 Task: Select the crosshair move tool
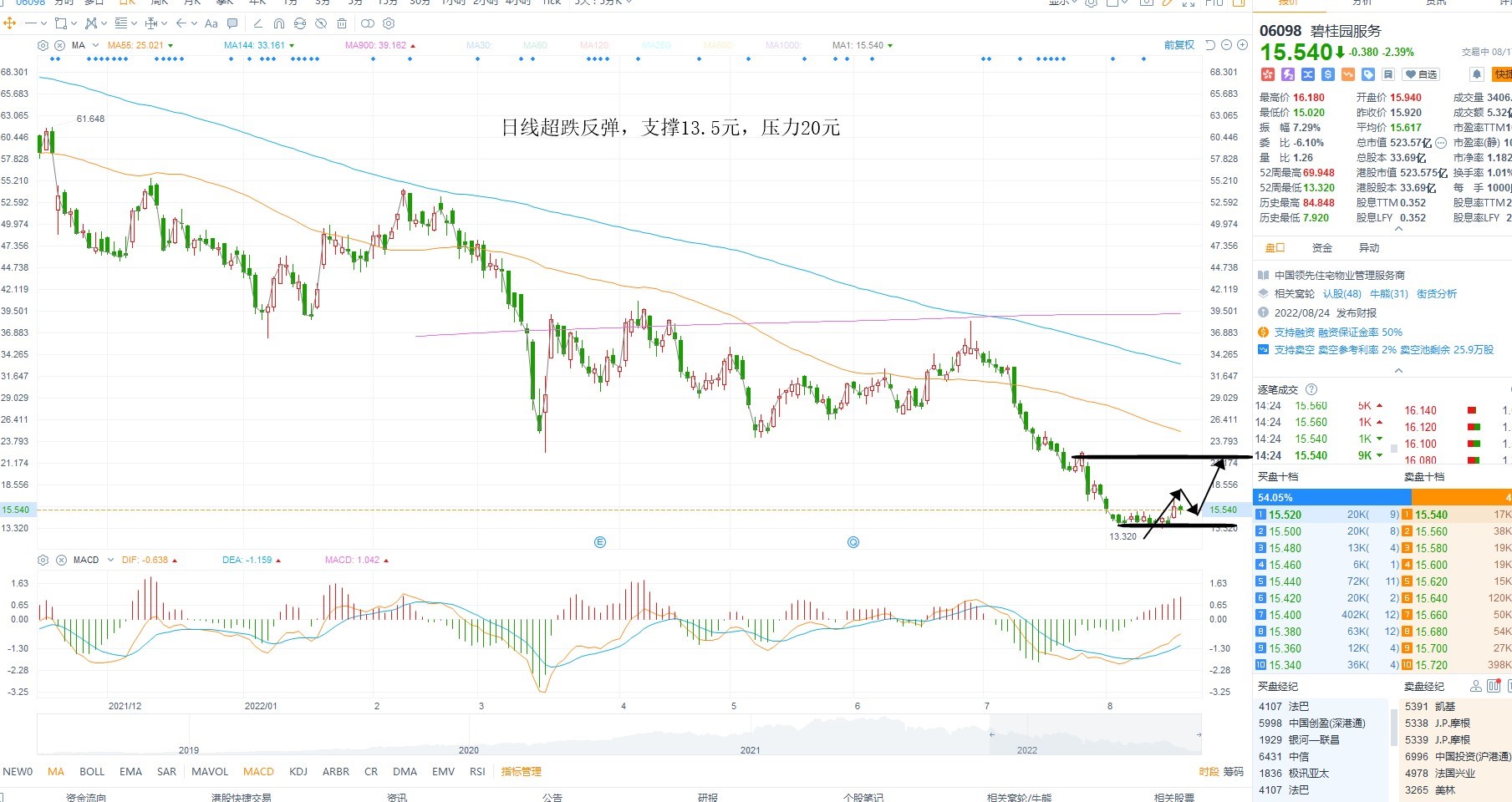[9, 23]
